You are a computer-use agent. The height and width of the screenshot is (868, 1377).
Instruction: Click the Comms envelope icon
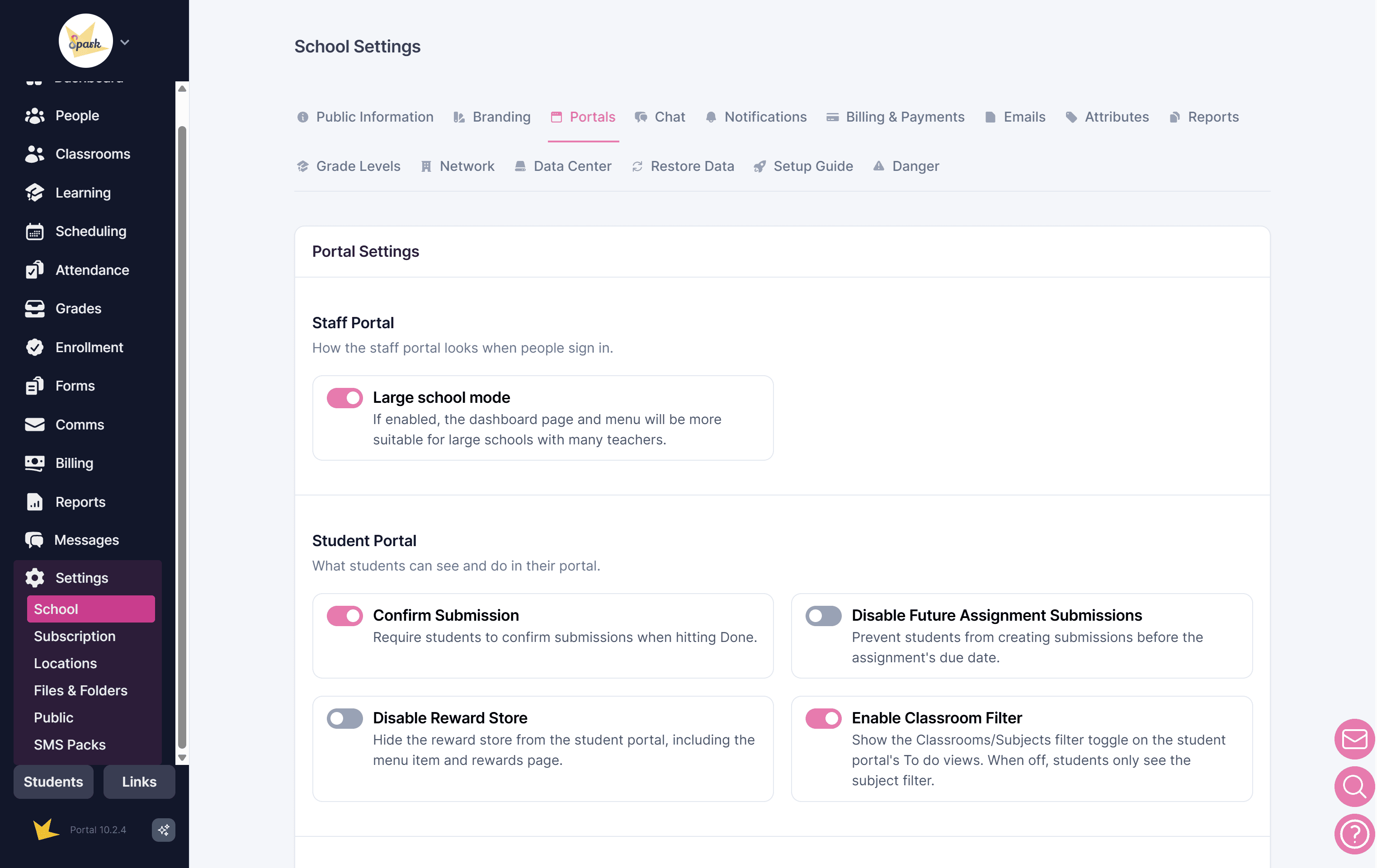[x=34, y=425]
